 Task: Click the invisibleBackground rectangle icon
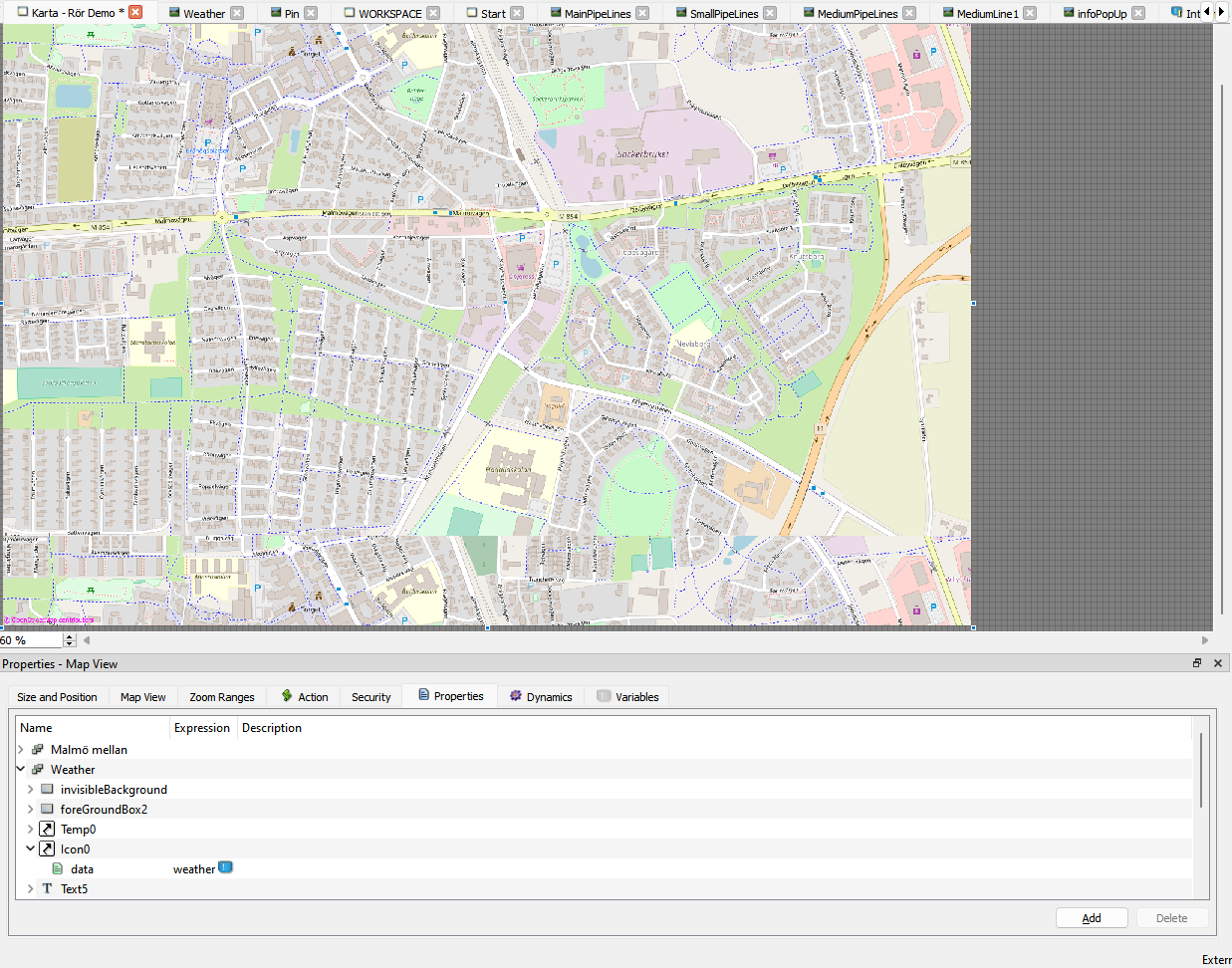click(47, 790)
